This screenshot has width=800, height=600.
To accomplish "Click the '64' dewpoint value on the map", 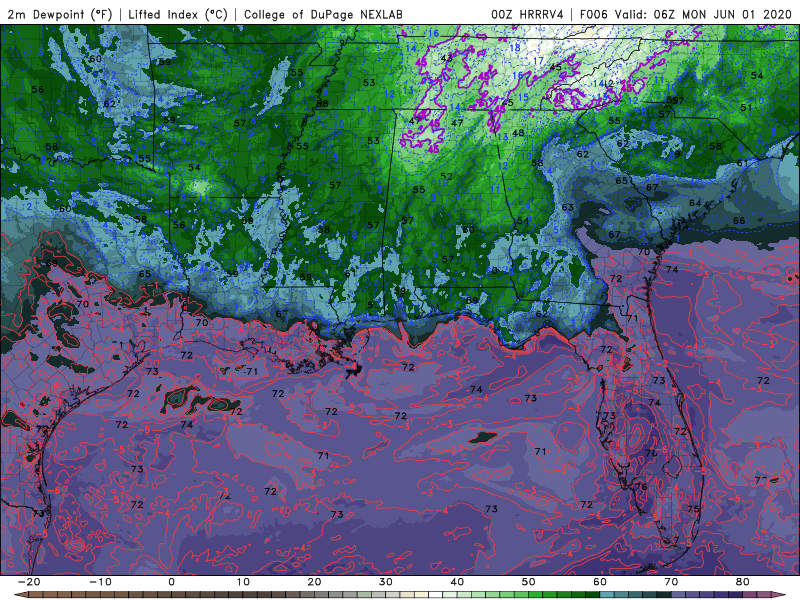I will coord(695,203).
